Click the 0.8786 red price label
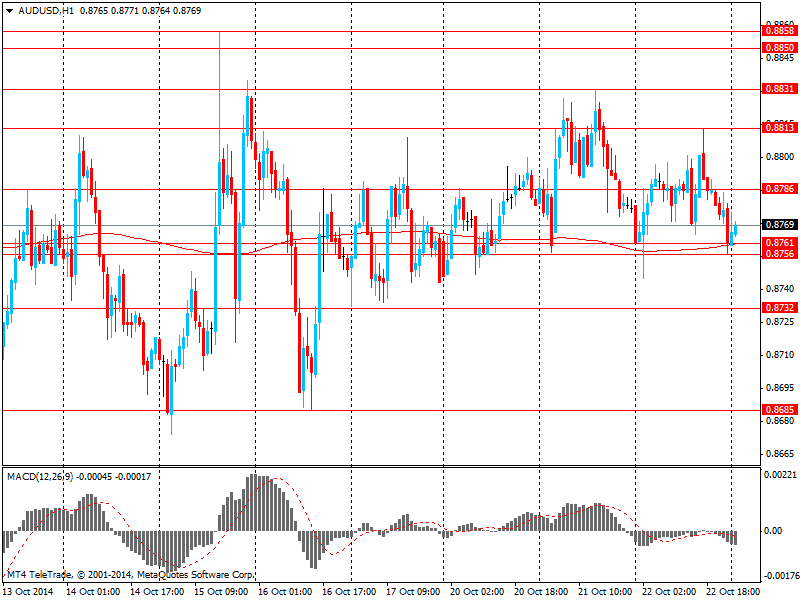This screenshot has height=600, width=800. tap(779, 188)
